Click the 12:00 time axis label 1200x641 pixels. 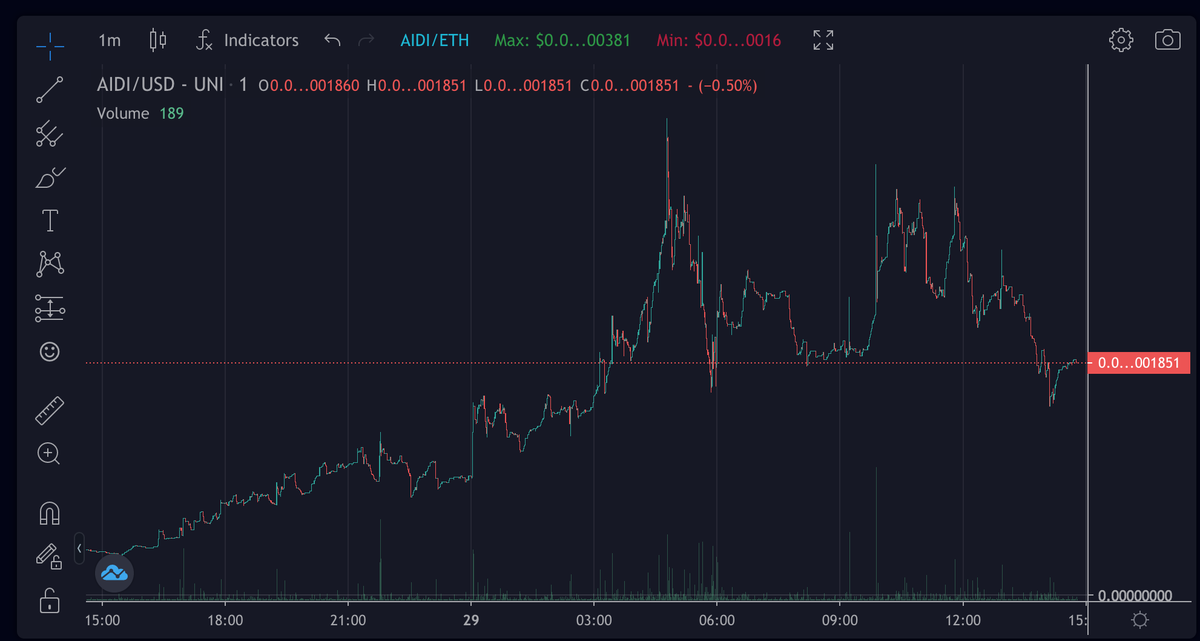click(x=962, y=620)
